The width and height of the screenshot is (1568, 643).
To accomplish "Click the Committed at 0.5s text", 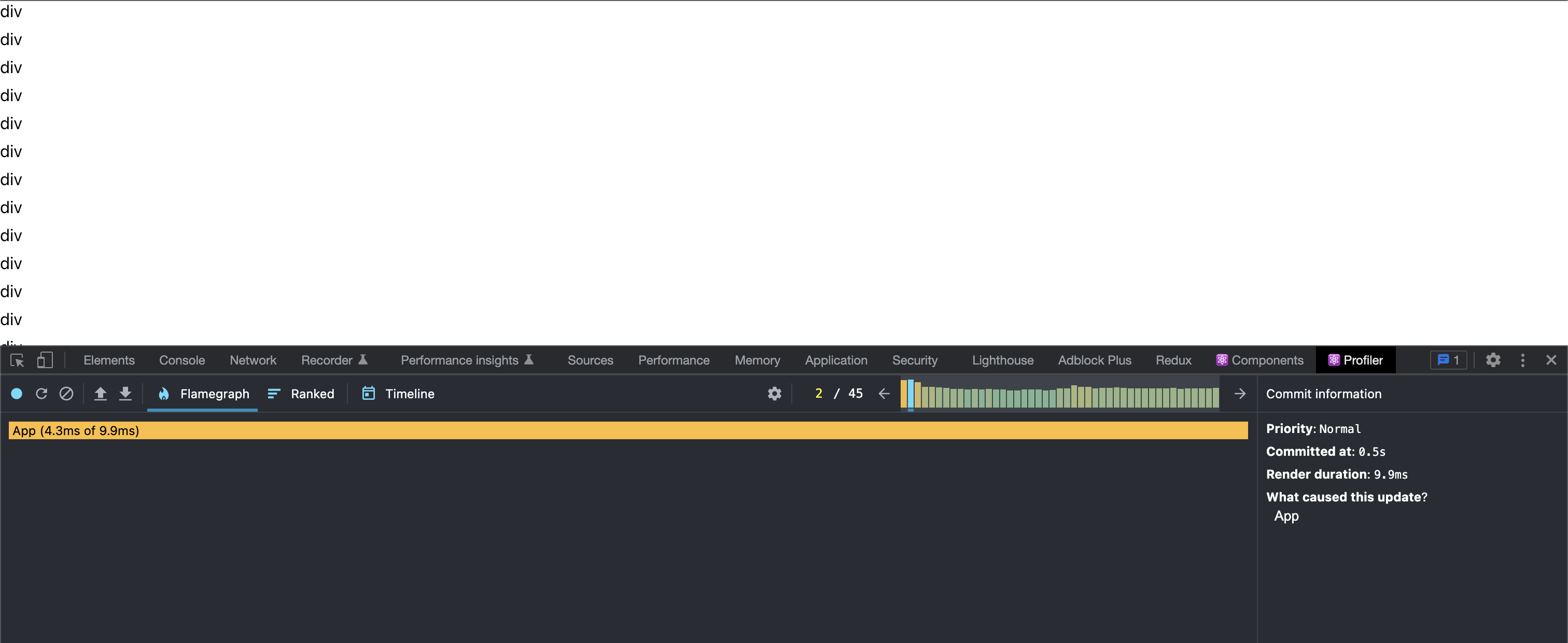I will 1326,452.
